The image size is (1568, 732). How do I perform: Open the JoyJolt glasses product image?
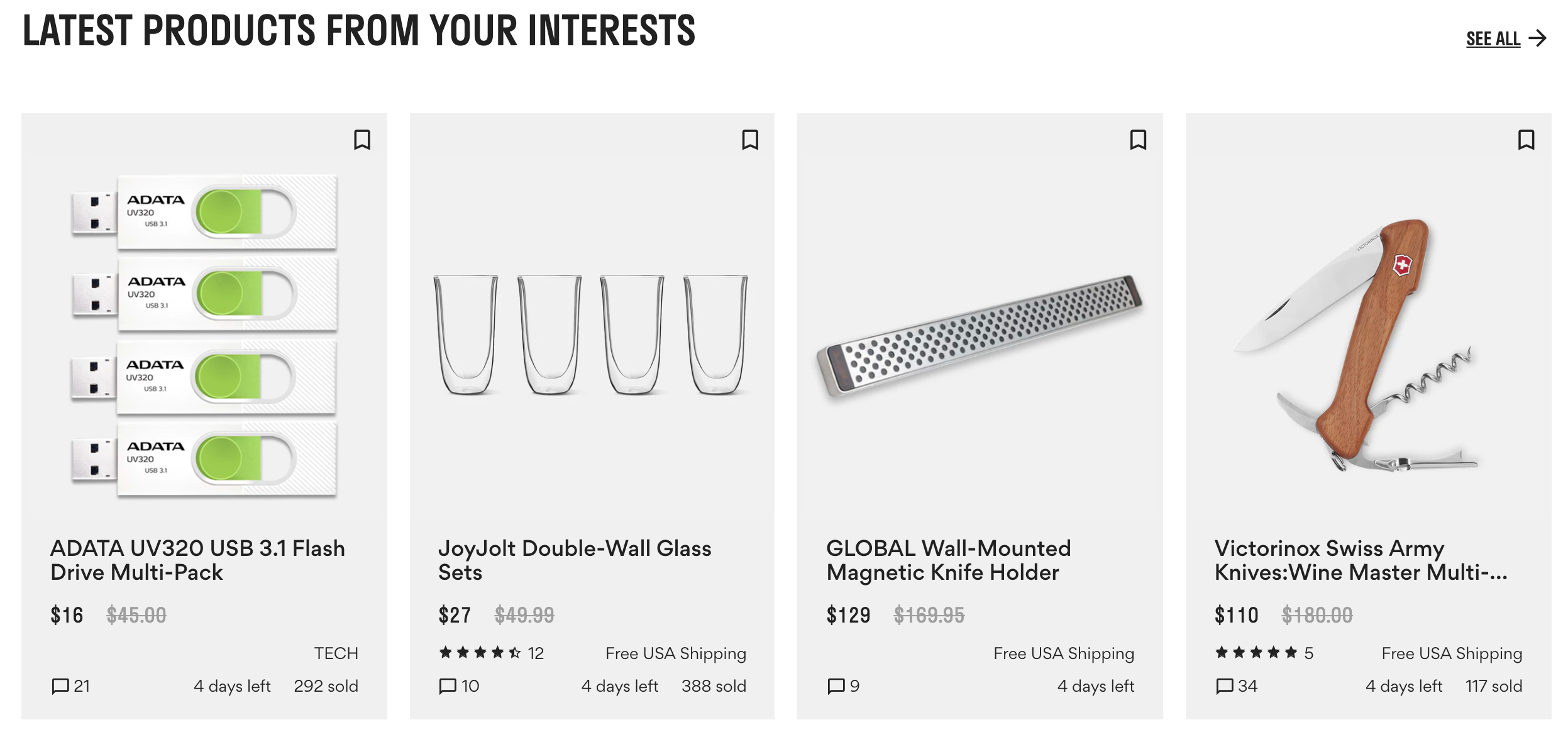click(591, 335)
